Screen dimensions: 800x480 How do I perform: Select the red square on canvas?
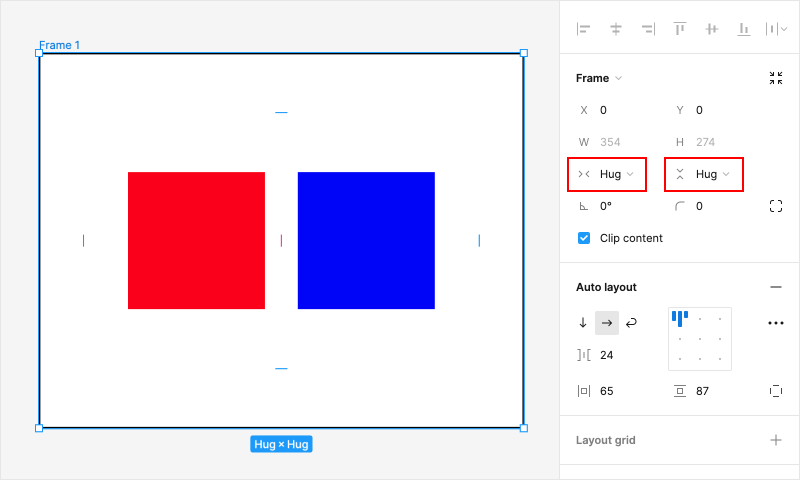tap(196, 240)
